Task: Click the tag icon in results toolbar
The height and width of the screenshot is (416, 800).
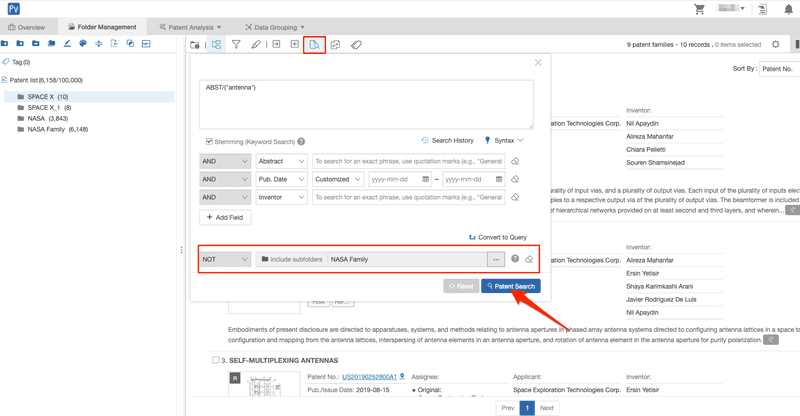Action: [356, 45]
